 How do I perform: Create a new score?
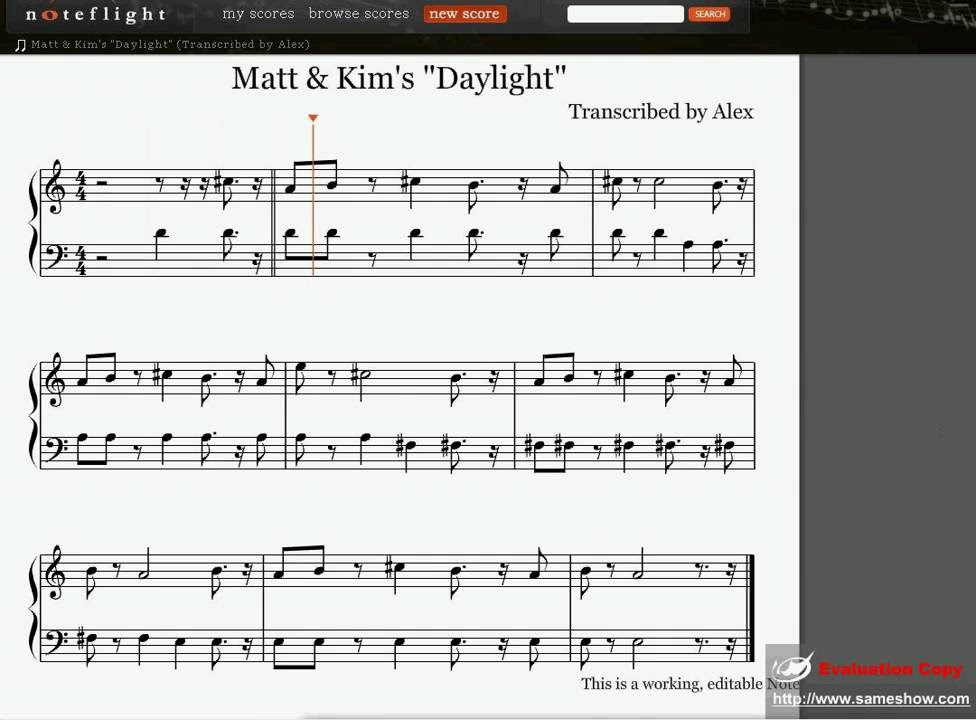464,14
